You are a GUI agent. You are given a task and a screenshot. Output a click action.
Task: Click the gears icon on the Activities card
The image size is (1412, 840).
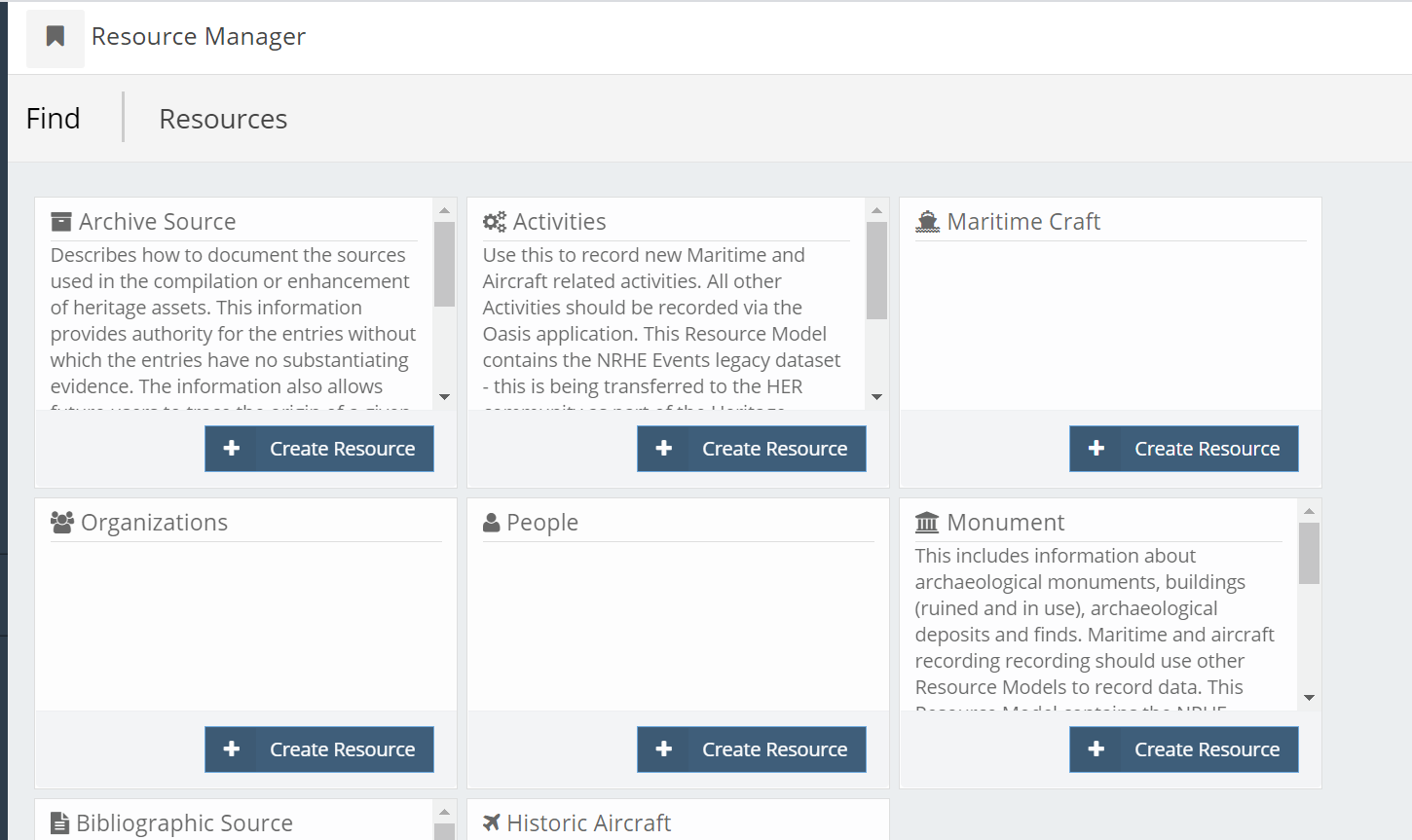point(496,220)
